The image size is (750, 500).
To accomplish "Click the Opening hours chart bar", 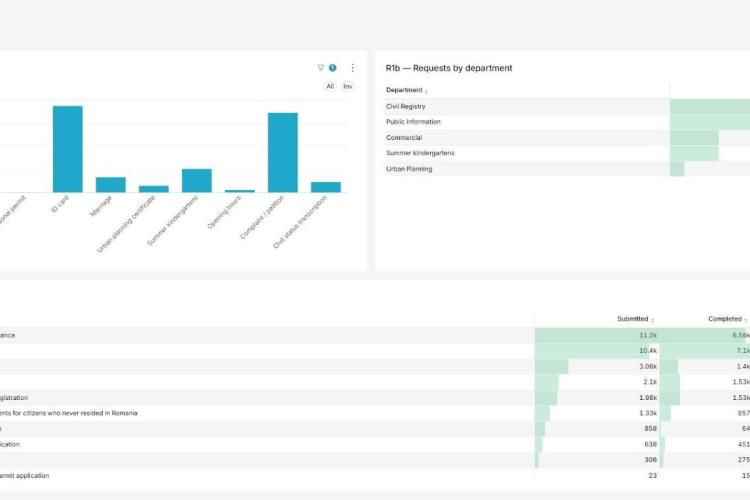I will click(240, 191).
